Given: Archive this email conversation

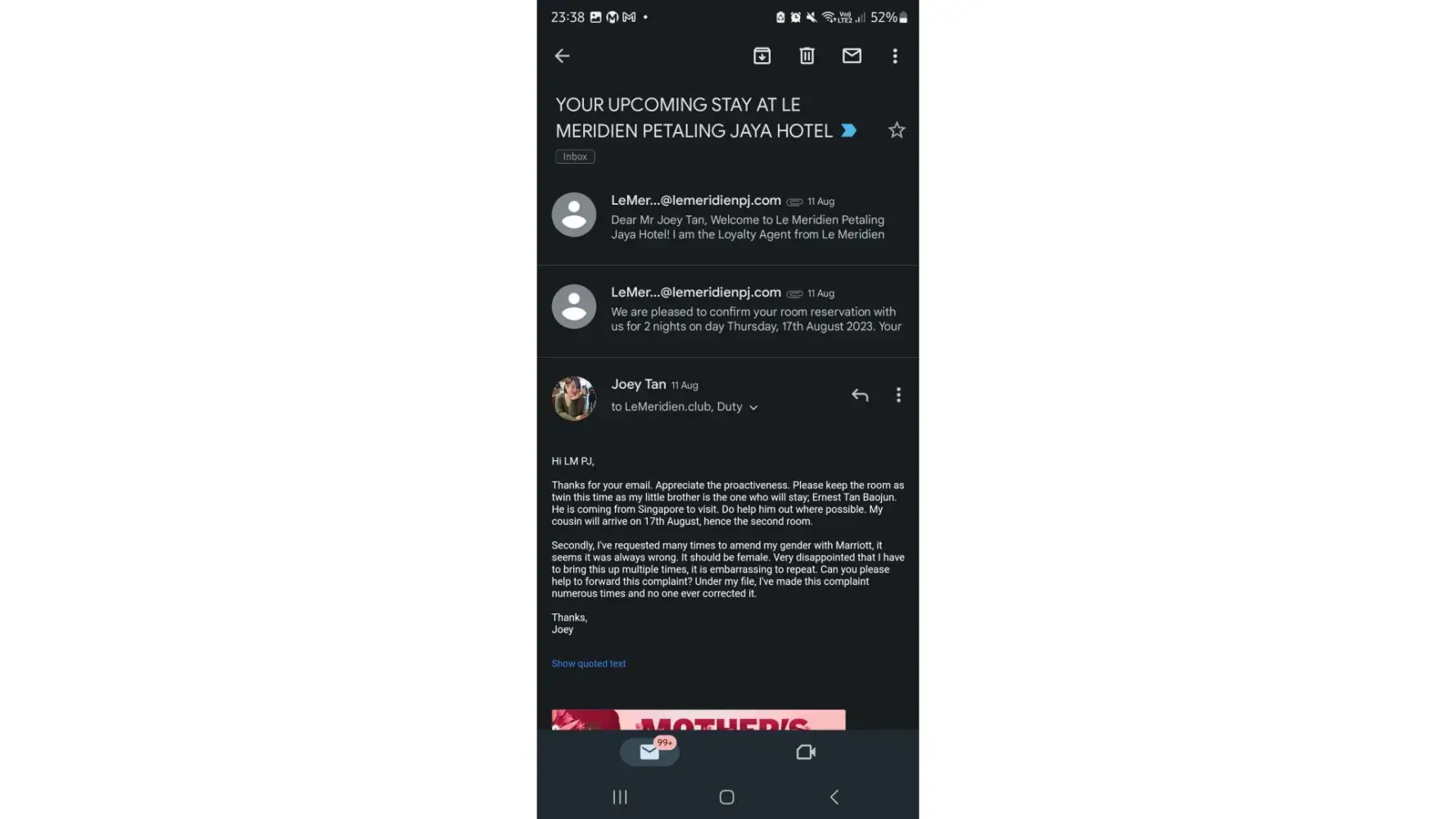Looking at the screenshot, I should point(762,56).
